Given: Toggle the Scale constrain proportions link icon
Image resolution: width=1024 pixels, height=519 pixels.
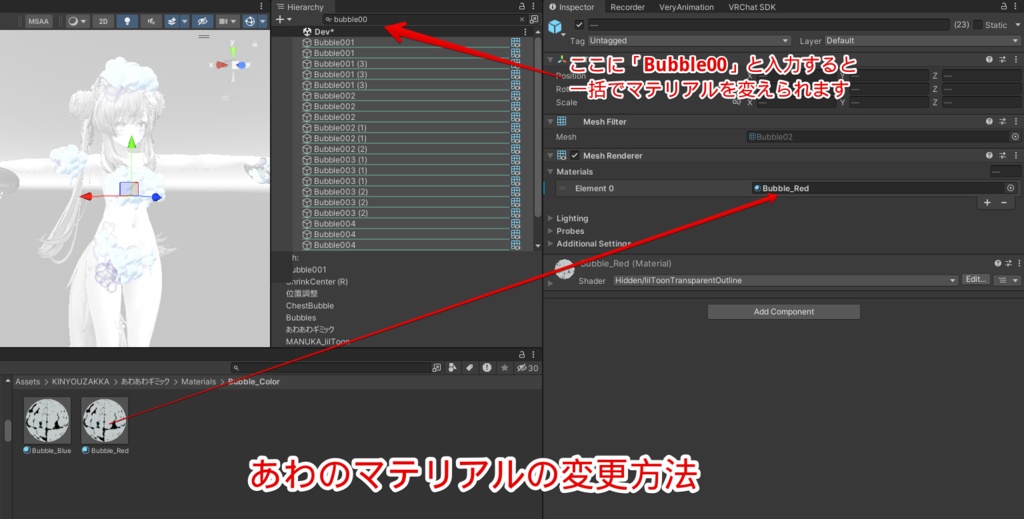Looking at the screenshot, I should tap(737, 102).
